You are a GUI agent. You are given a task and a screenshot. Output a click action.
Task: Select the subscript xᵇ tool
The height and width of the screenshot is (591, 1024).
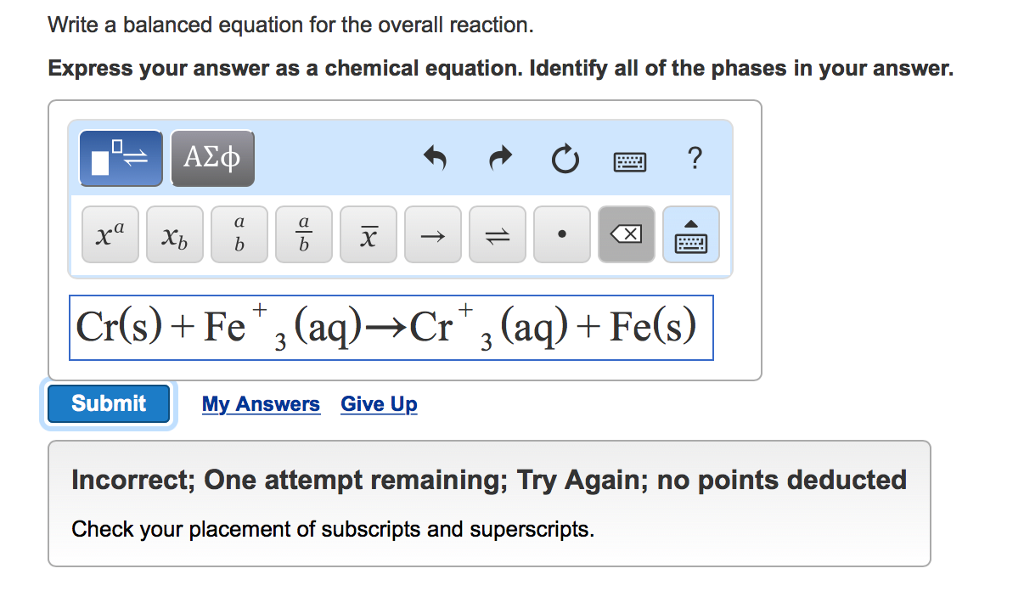tap(174, 234)
